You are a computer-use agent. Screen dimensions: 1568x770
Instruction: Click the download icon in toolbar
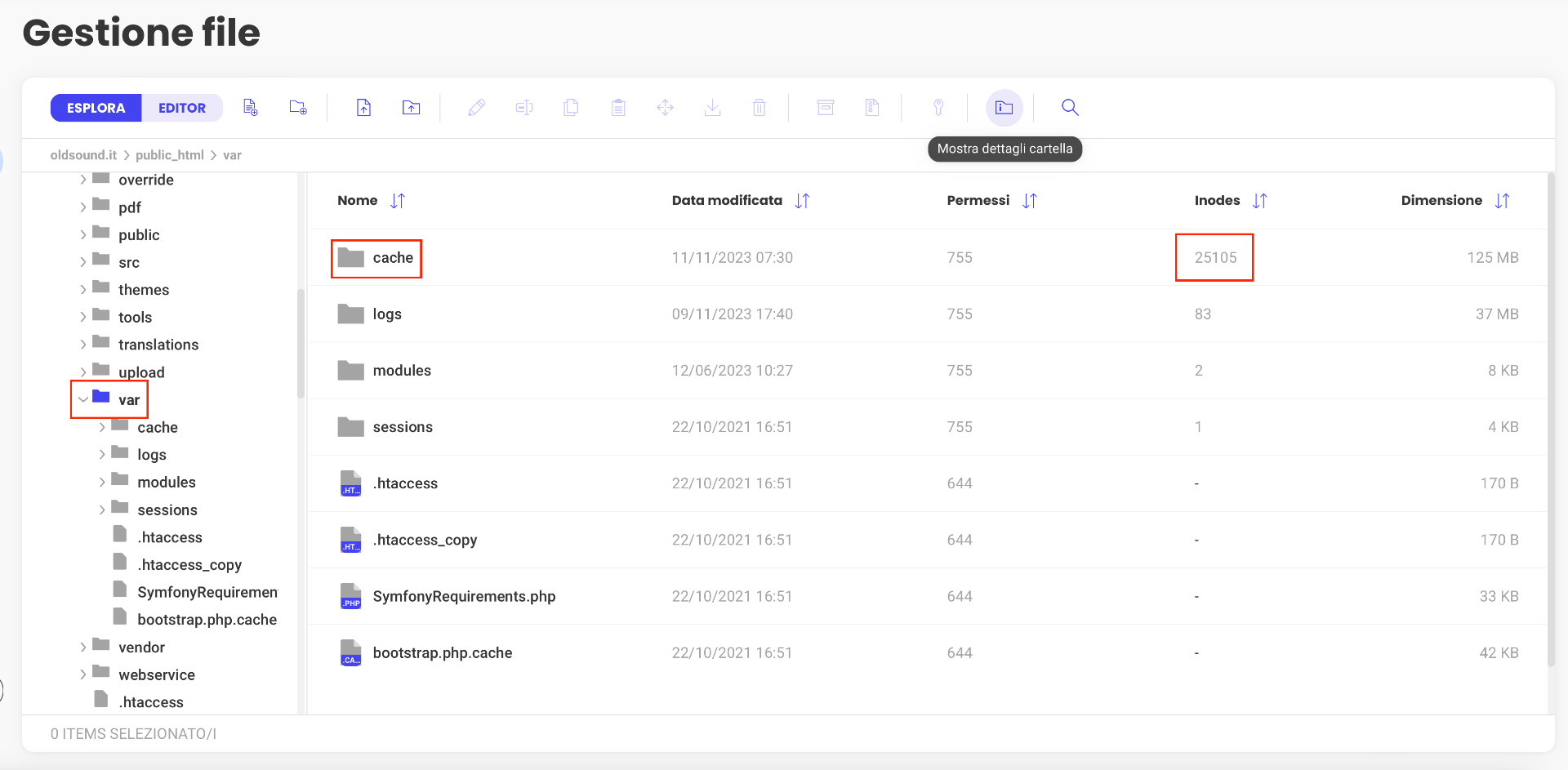(x=712, y=107)
